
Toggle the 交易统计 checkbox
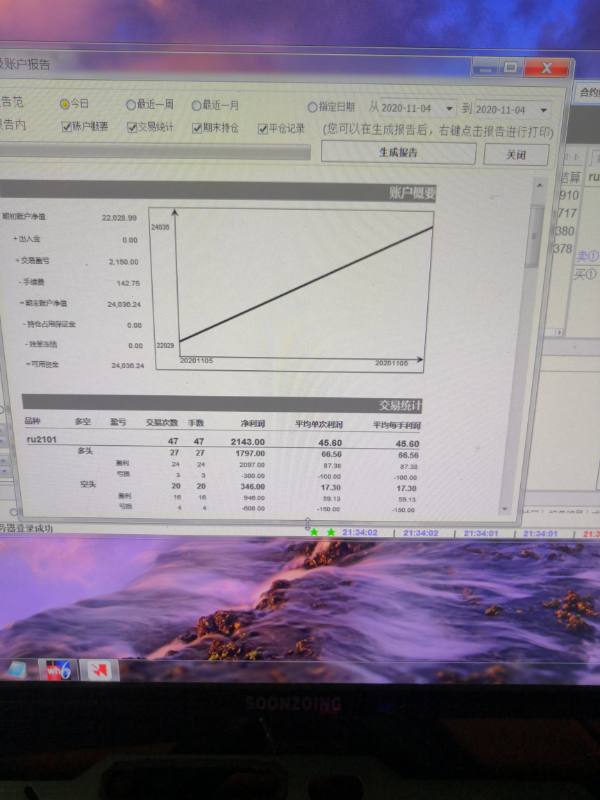click(x=132, y=127)
